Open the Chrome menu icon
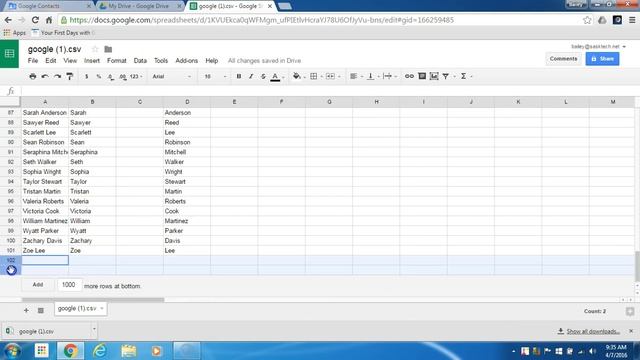640x360 pixels. pyautogui.click(x=632, y=20)
